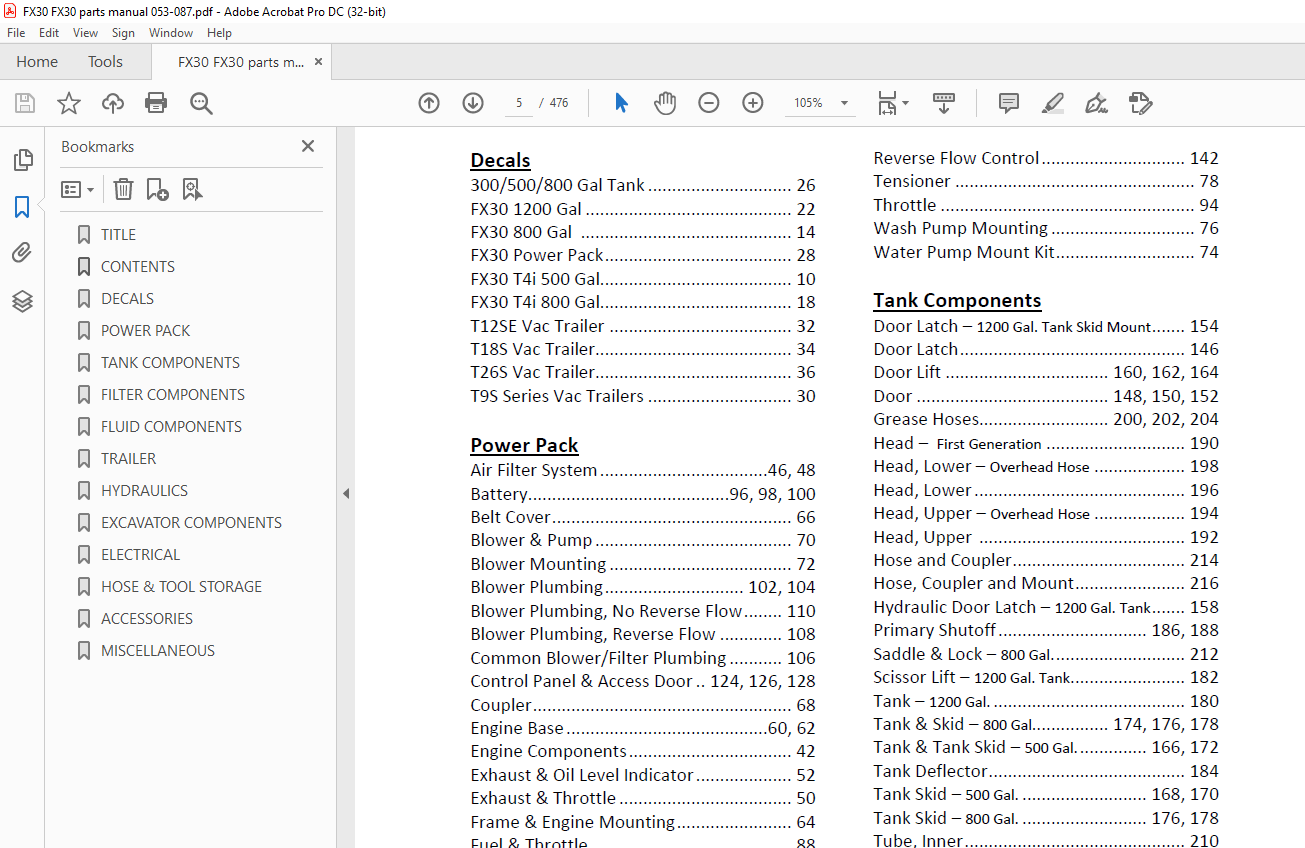This screenshot has width=1305, height=848.
Task: Click the Tank Components heading link
Action: pyautogui.click(x=957, y=300)
